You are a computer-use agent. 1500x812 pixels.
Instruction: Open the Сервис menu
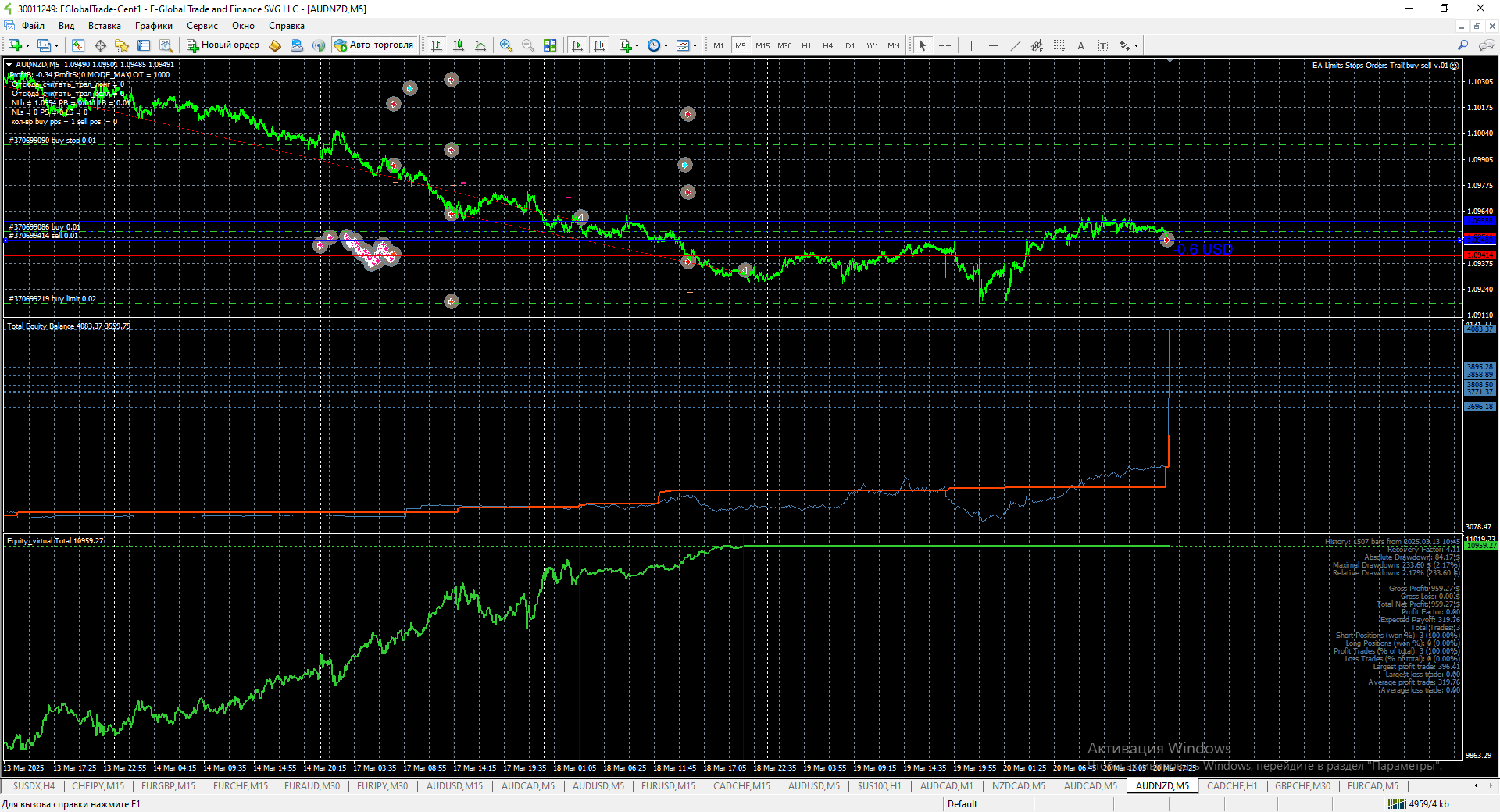pos(202,26)
